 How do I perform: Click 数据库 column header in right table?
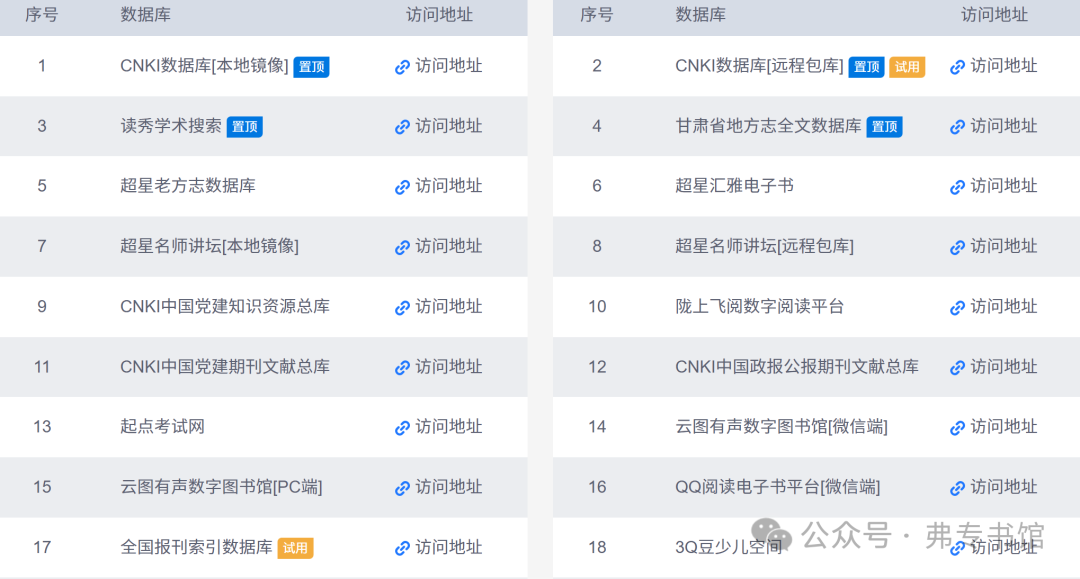click(x=700, y=14)
